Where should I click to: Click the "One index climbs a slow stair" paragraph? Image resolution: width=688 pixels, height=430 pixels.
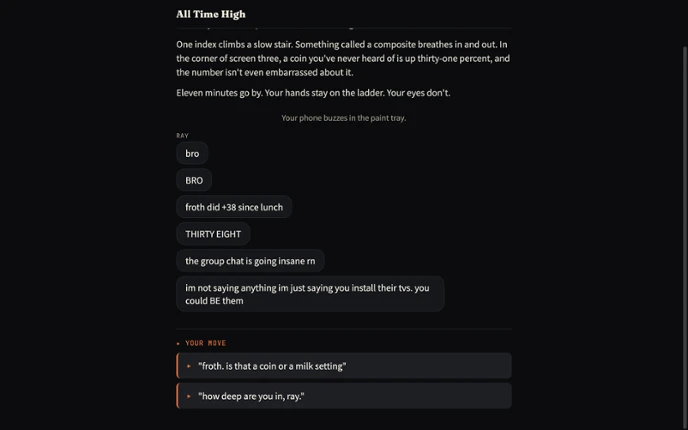[x=344, y=58]
